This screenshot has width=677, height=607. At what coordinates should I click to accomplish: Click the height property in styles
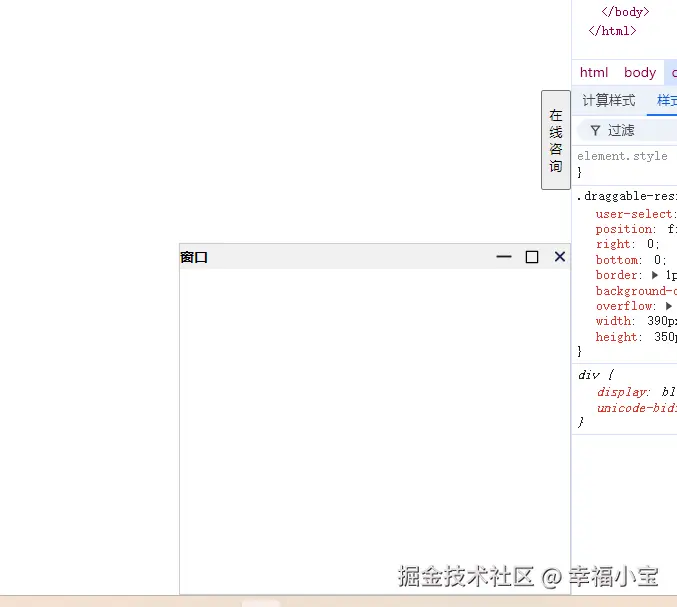tap(616, 337)
